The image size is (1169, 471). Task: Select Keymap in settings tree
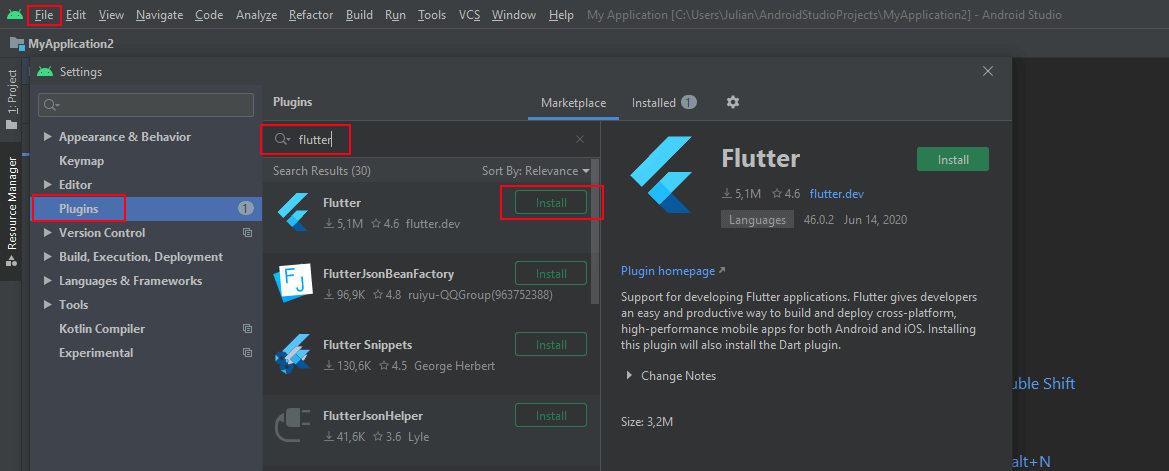click(x=81, y=161)
